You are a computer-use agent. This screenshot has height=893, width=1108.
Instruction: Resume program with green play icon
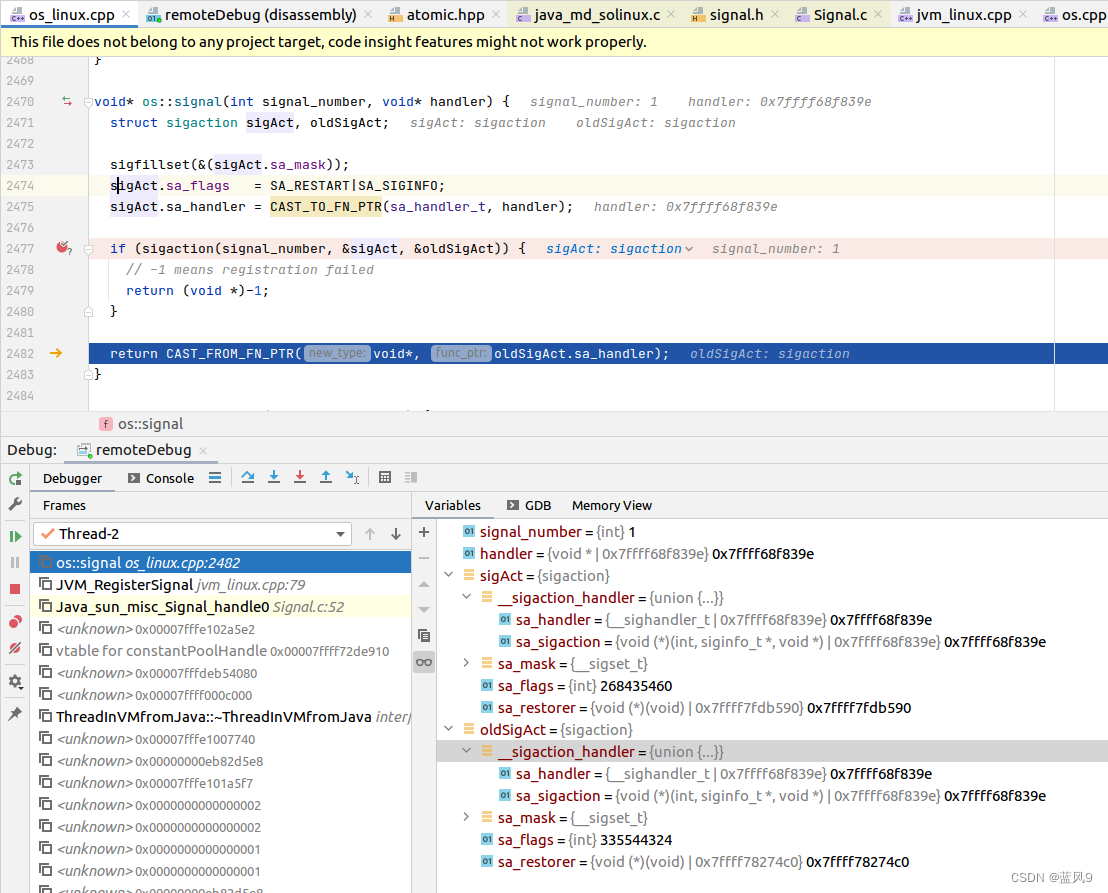point(15,536)
